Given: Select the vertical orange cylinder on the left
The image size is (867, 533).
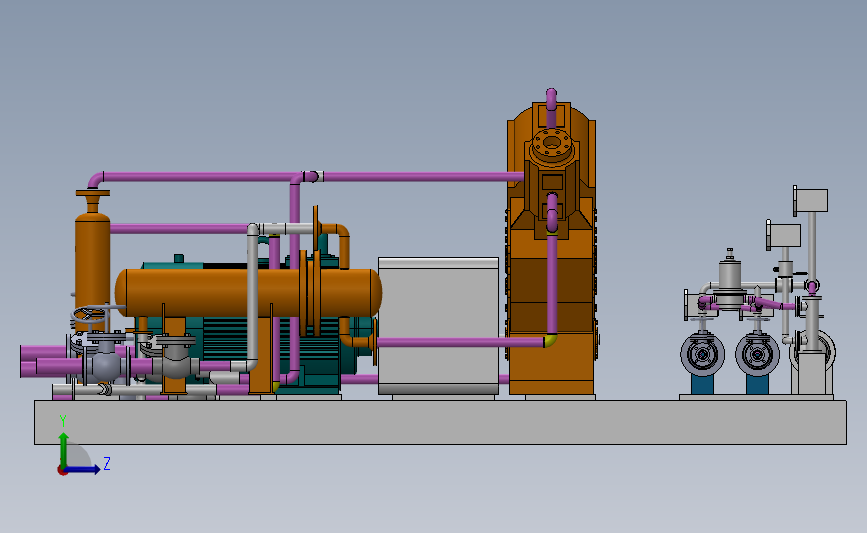Looking at the screenshot, I should pos(92,260).
